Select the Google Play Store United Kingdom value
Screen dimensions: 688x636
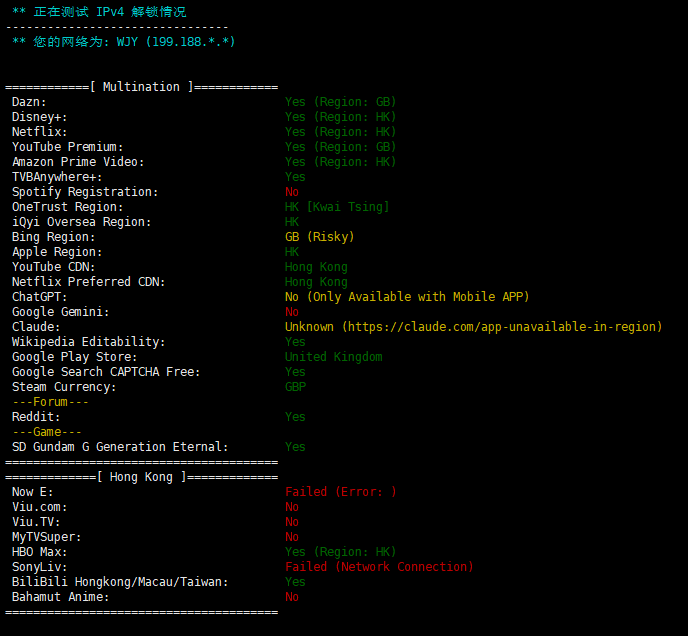pos(334,357)
